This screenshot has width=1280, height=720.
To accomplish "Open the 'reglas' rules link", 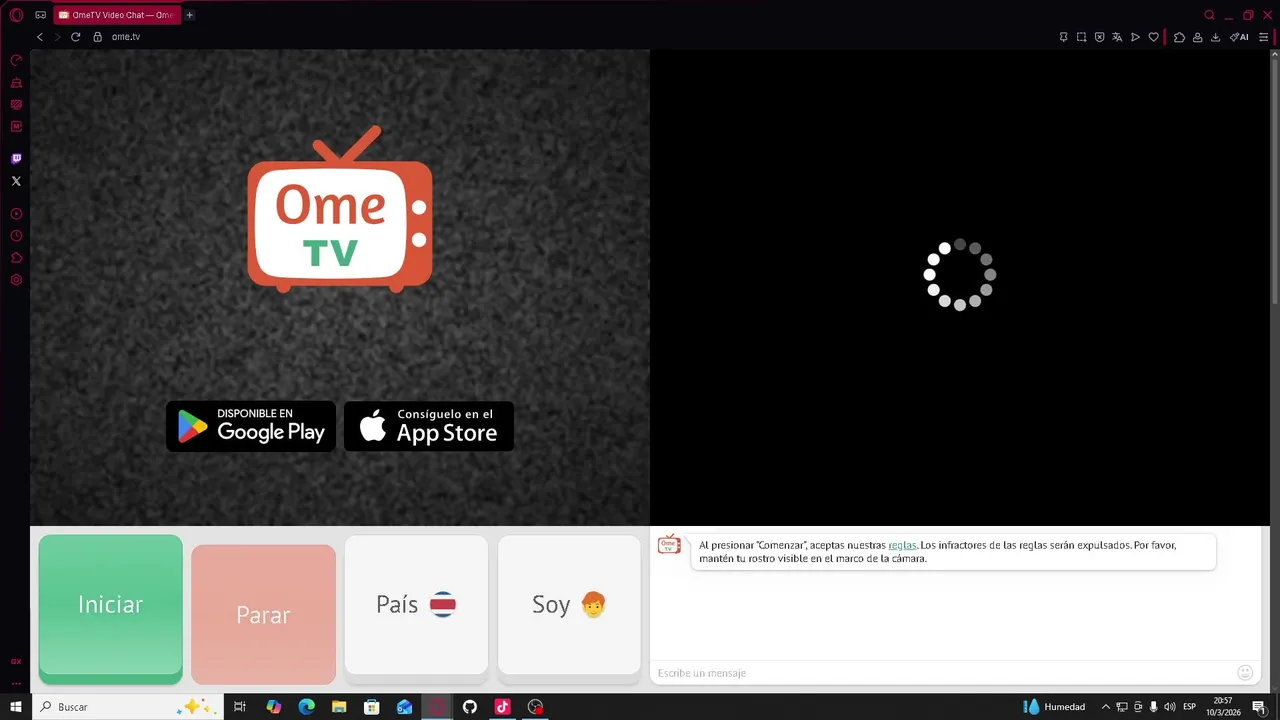I will coord(902,545).
